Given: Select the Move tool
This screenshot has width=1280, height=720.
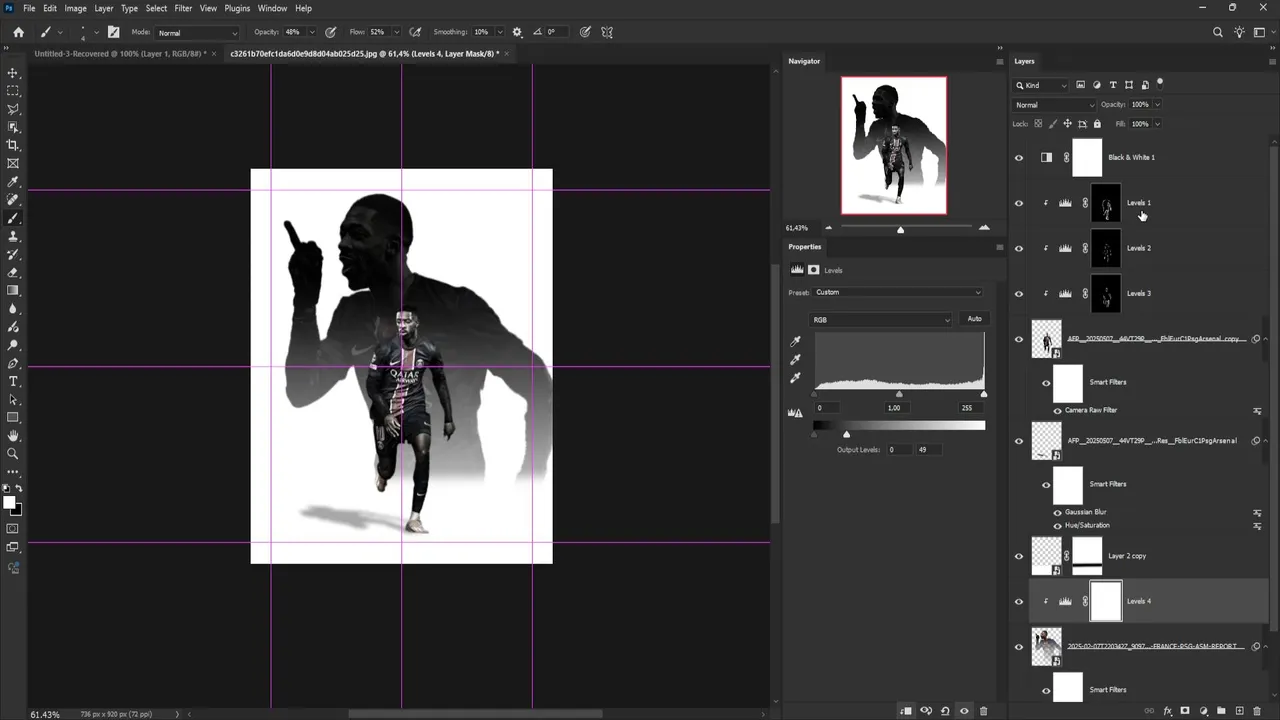Looking at the screenshot, I should 13,73.
